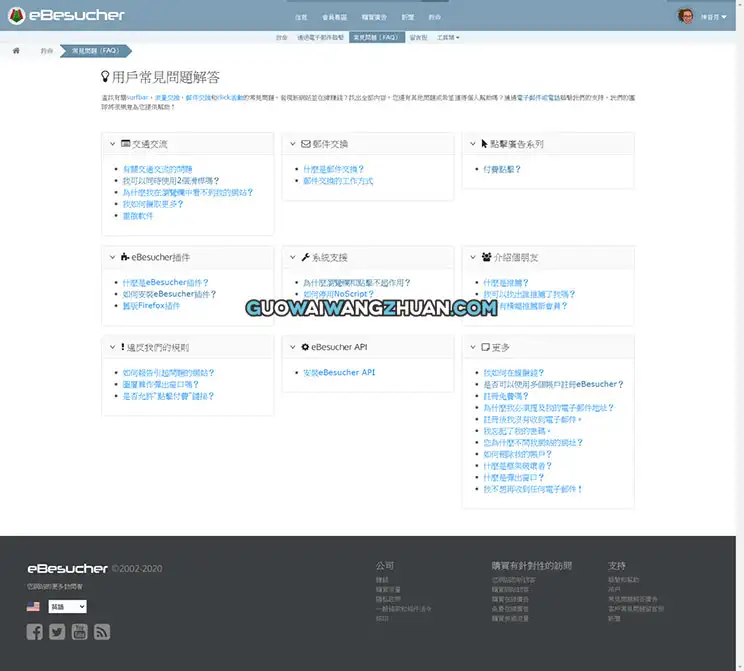Open link 舊版Firefox插件

coord(151,306)
